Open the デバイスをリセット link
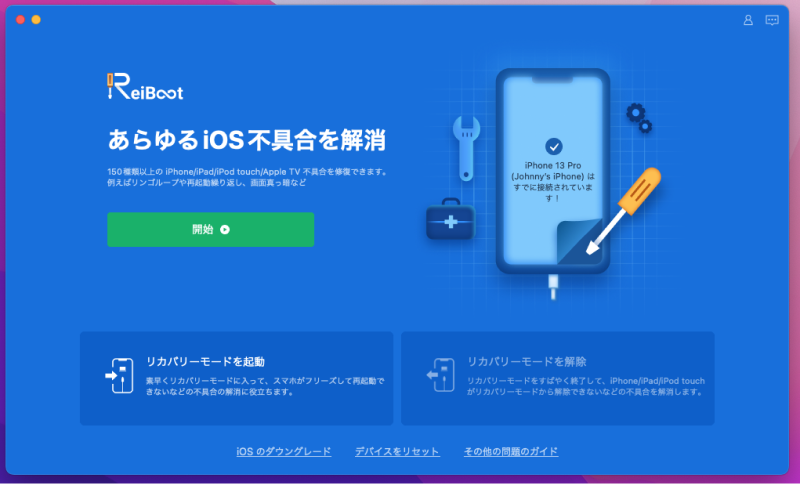Screen dimensions: 800x484 (x=397, y=451)
